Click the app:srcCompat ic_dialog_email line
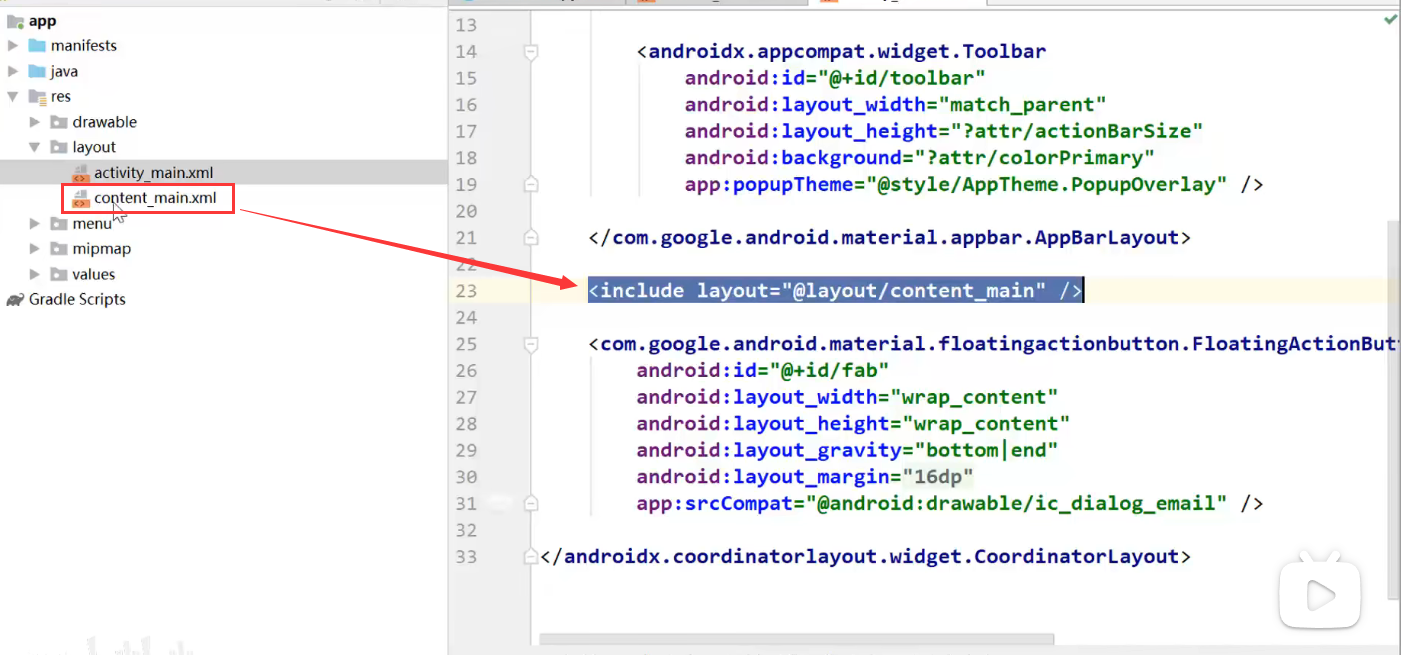 pos(950,503)
